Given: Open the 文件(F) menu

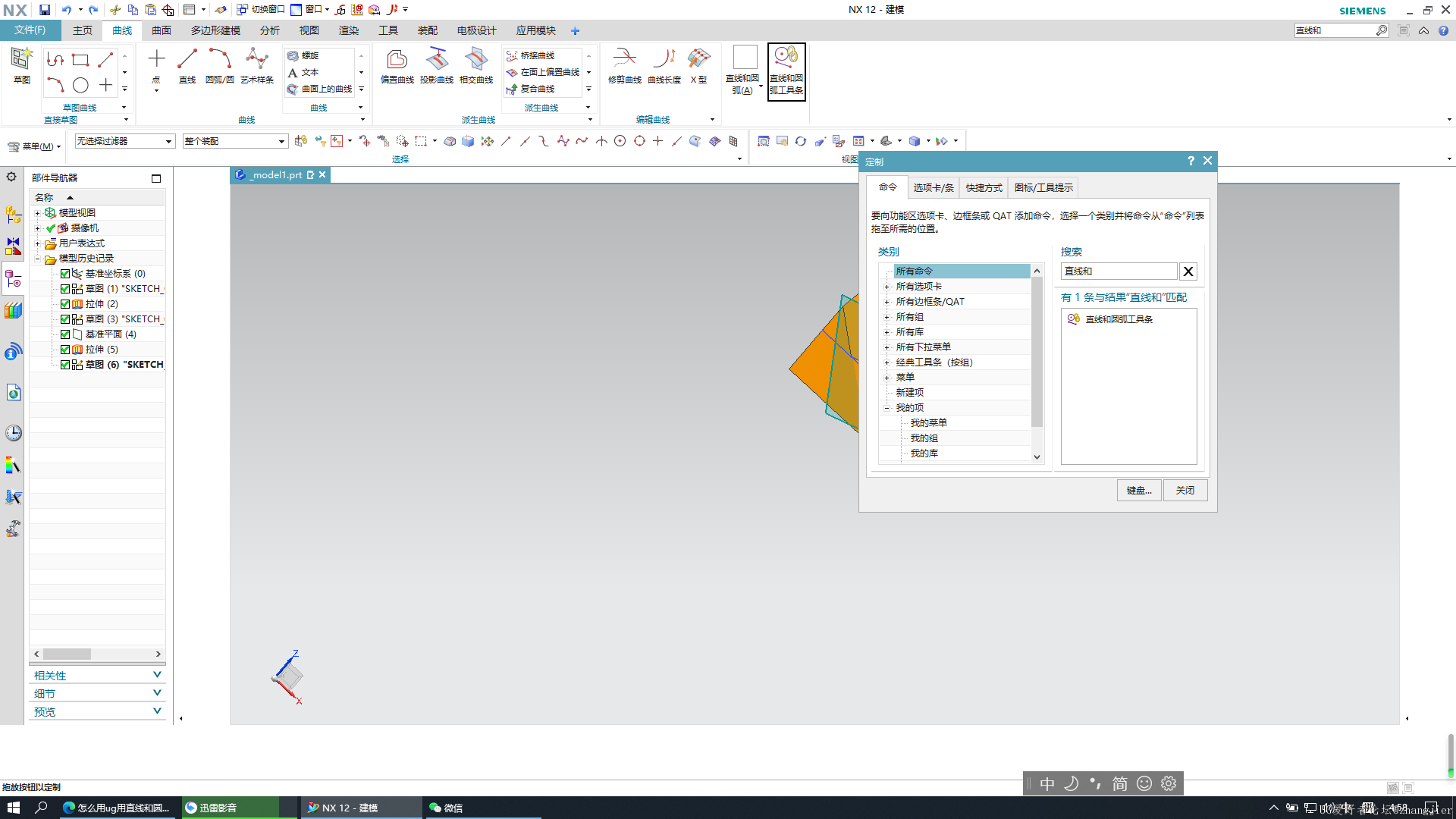Looking at the screenshot, I should [30, 30].
